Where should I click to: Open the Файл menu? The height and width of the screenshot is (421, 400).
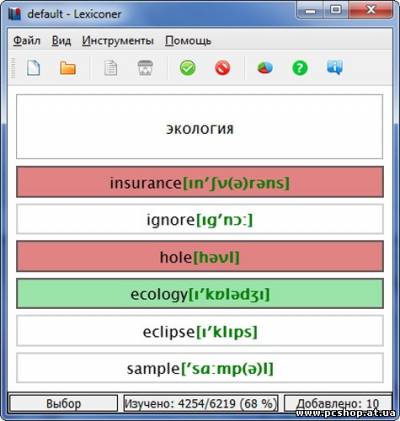tap(27, 41)
